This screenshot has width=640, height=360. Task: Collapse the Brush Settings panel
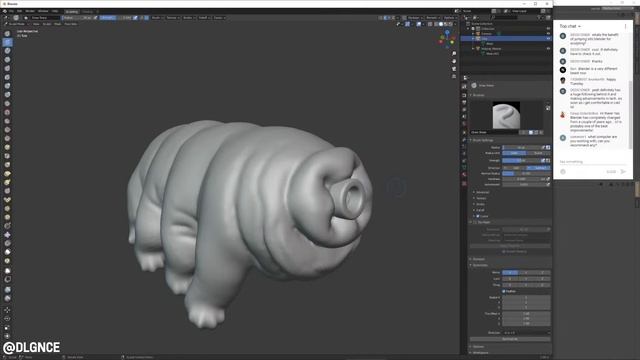click(482, 140)
